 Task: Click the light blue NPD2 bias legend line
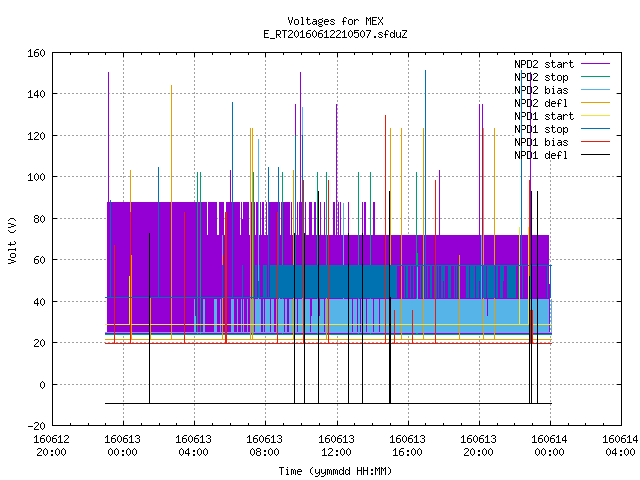click(x=595, y=90)
